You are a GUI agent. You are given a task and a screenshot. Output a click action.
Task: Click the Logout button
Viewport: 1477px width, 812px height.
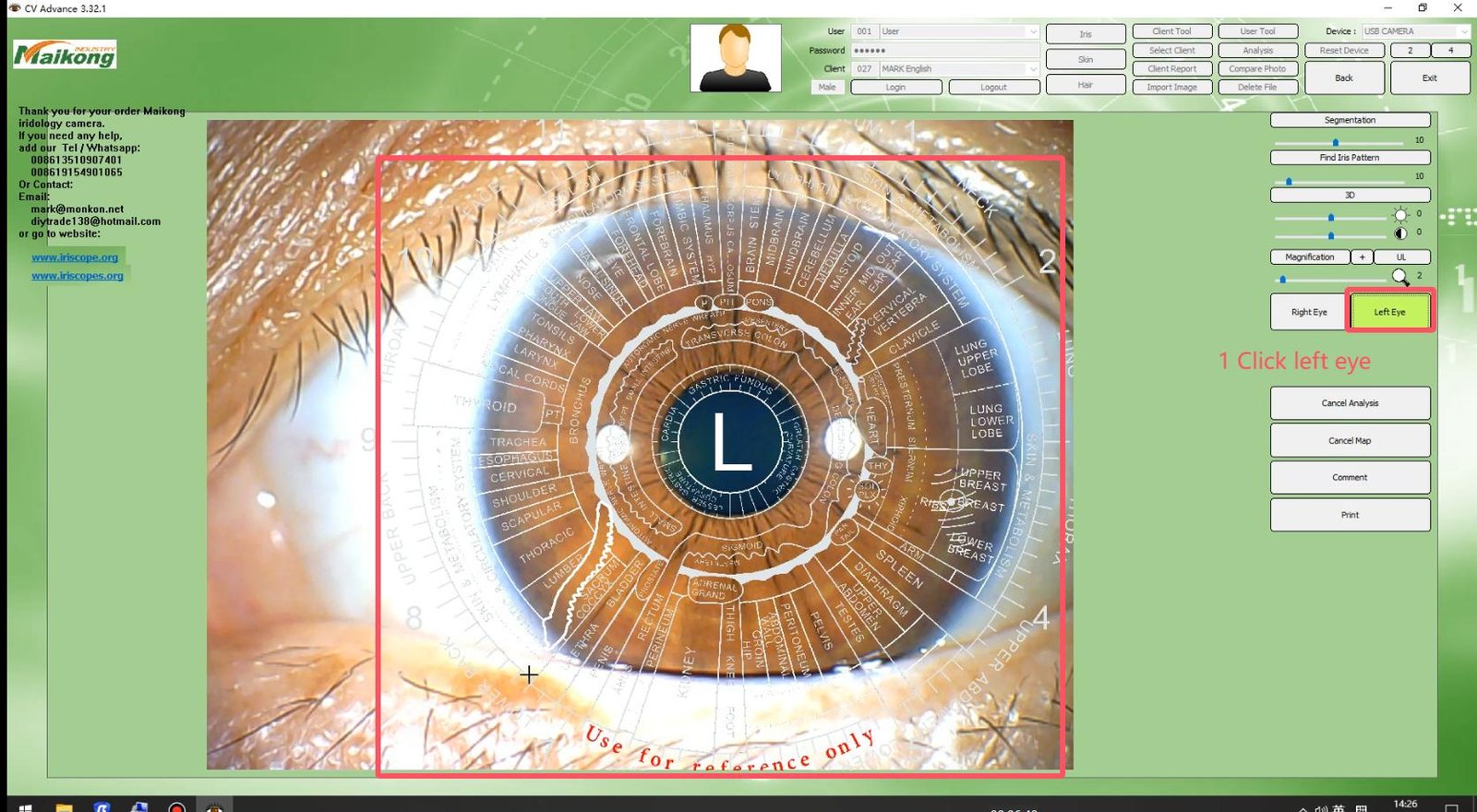tap(994, 87)
